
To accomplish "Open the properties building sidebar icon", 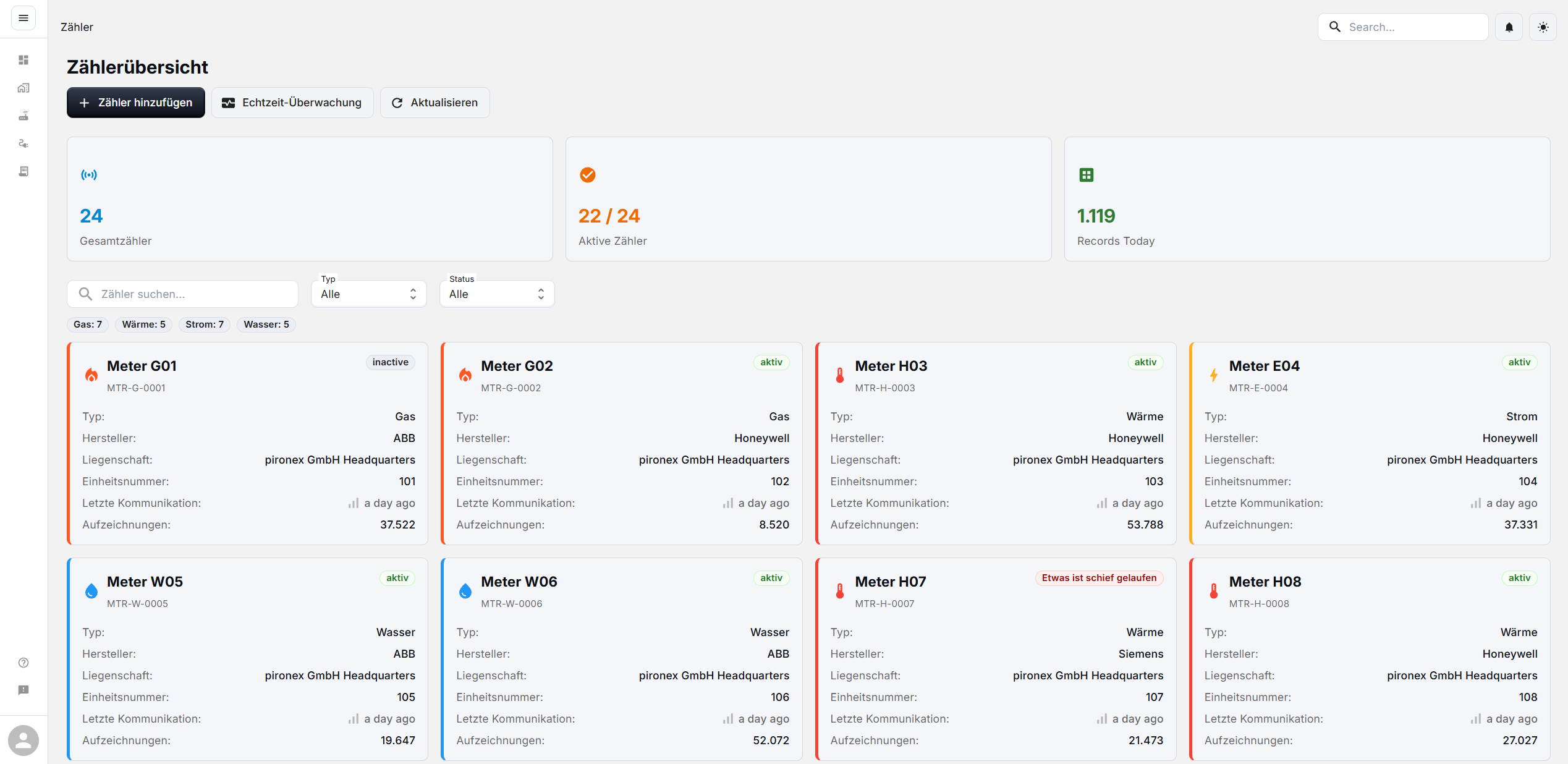I will [23, 88].
